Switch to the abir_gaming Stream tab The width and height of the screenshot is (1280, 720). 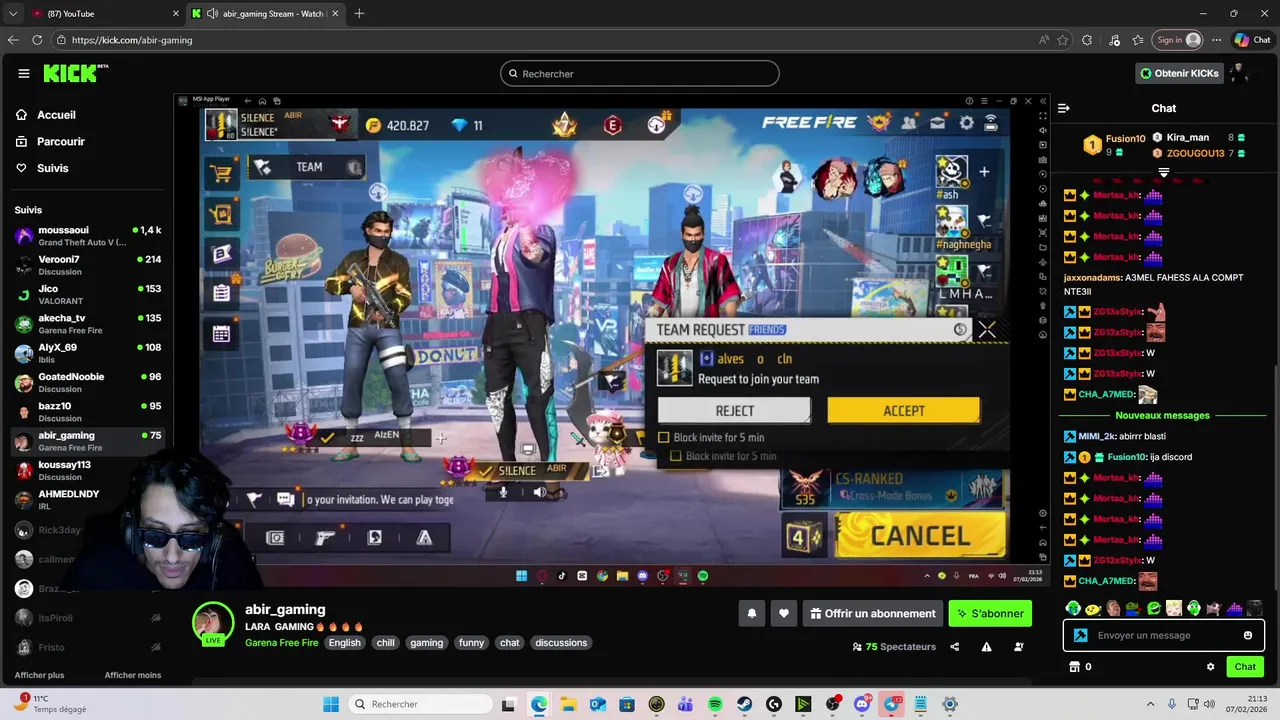(267, 14)
